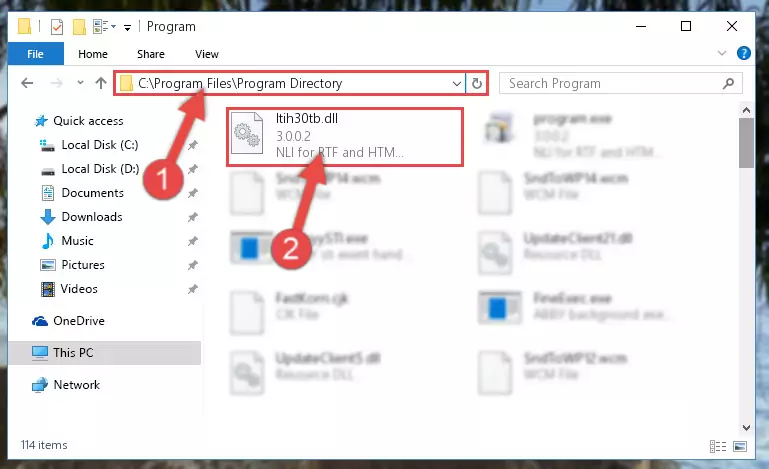The image size is (769, 469).
Task: Open the Help question mark
Action: [743, 53]
